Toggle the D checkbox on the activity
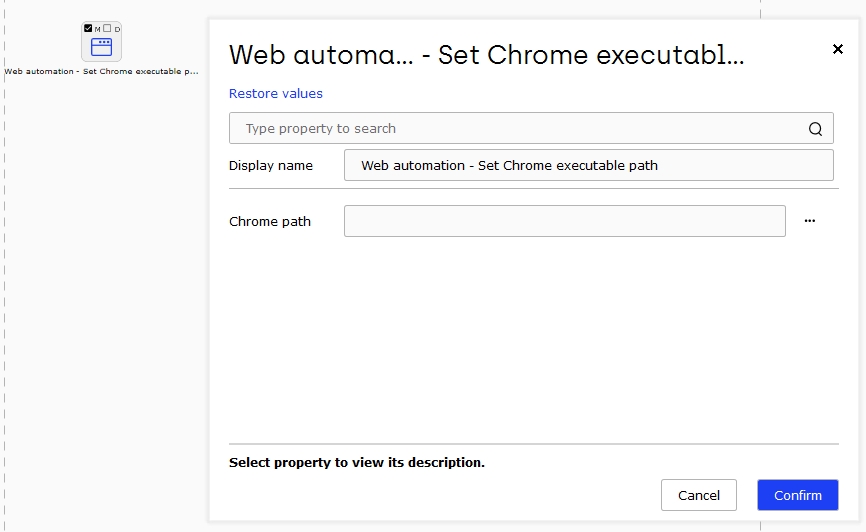 (x=107, y=28)
